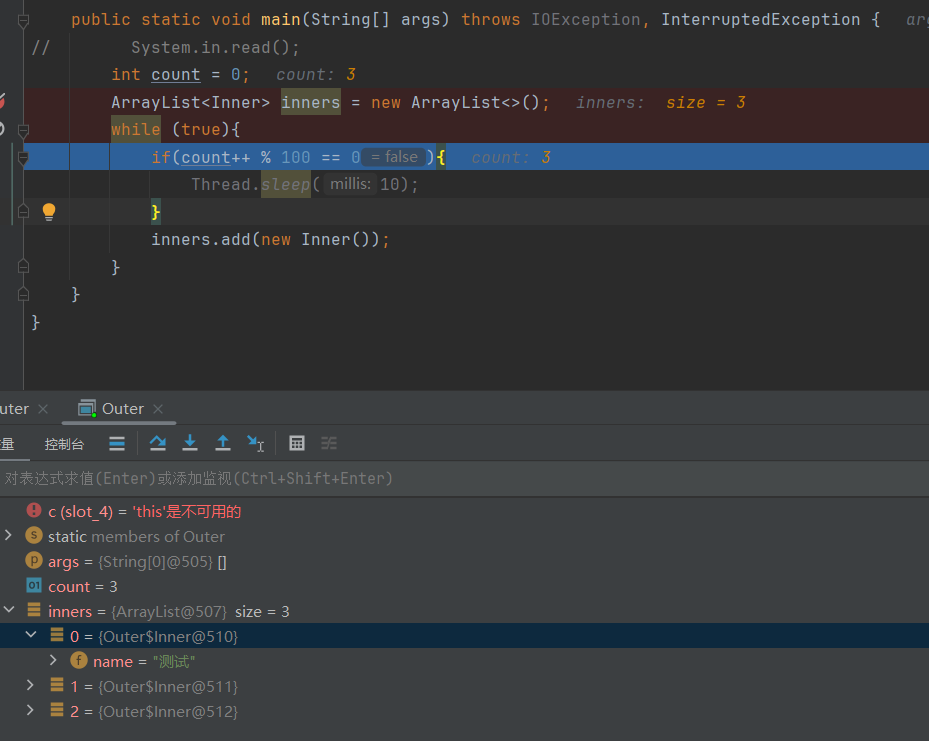Collapse element 0 Outer$Inner@510
929x741 pixels.
pyautogui.click(x=31, y=635)
